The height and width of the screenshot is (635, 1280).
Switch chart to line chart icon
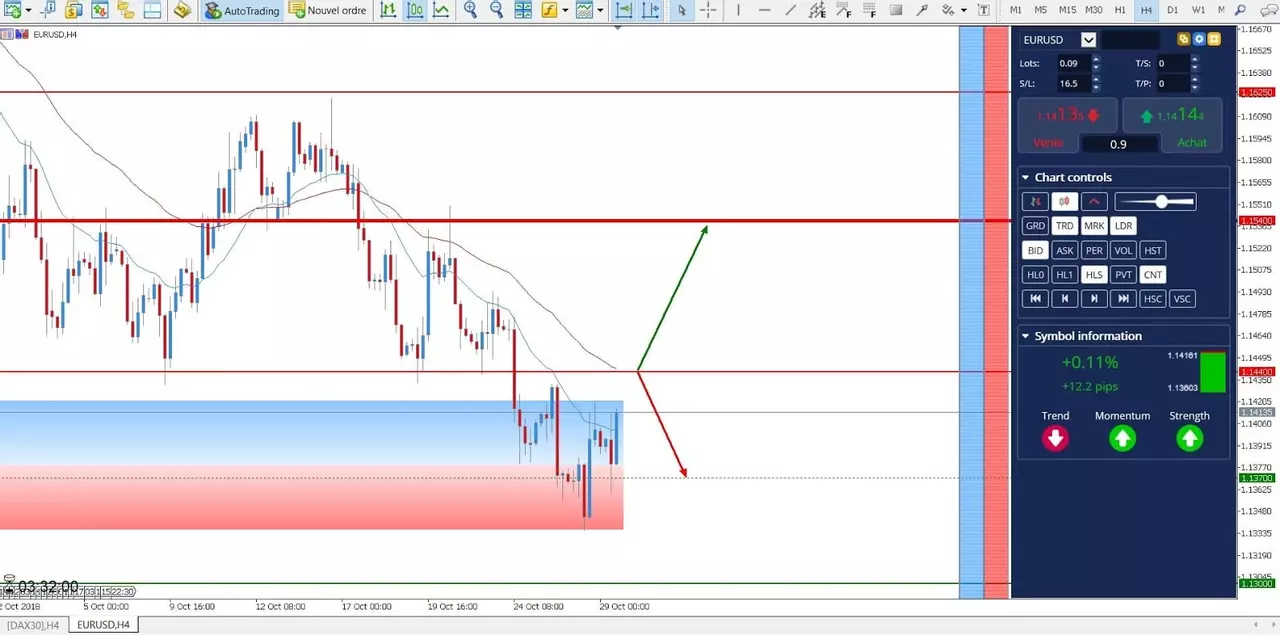point(440,10)
